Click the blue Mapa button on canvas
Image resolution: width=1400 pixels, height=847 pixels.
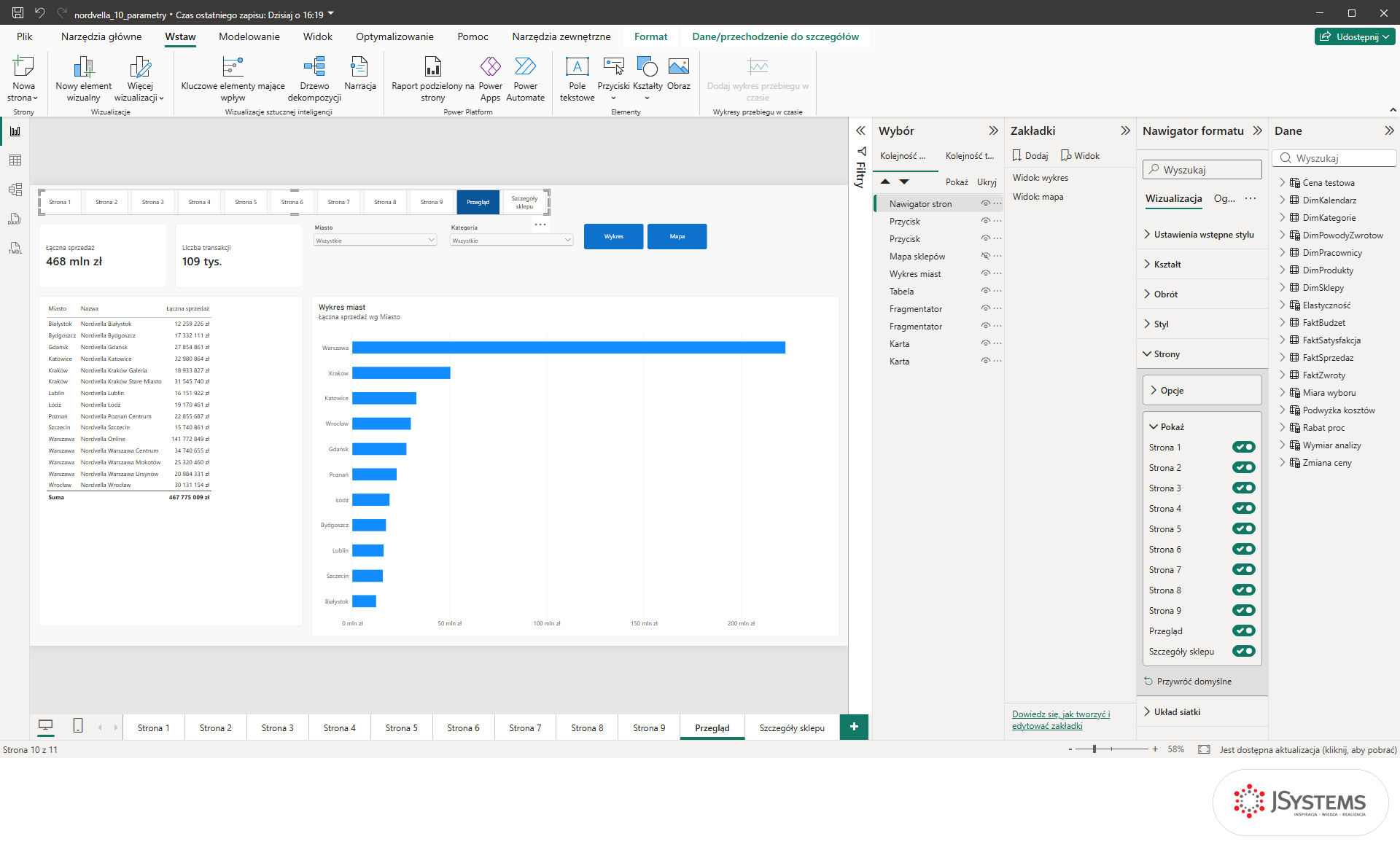[677, 236]
